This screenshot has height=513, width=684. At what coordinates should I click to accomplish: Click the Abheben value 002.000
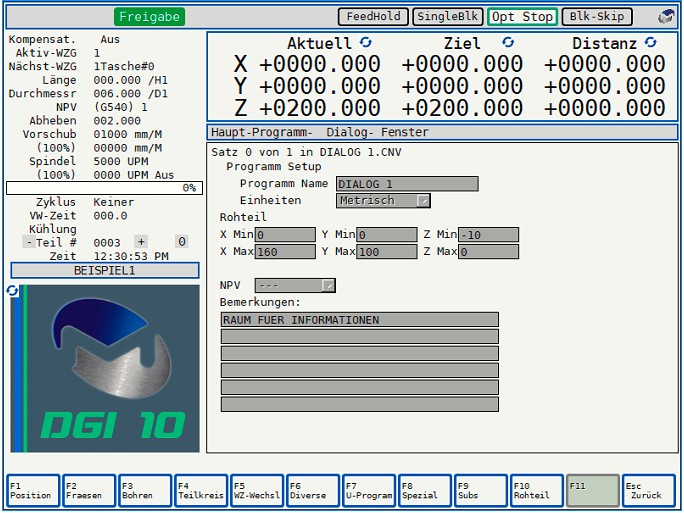coord(117,121)
